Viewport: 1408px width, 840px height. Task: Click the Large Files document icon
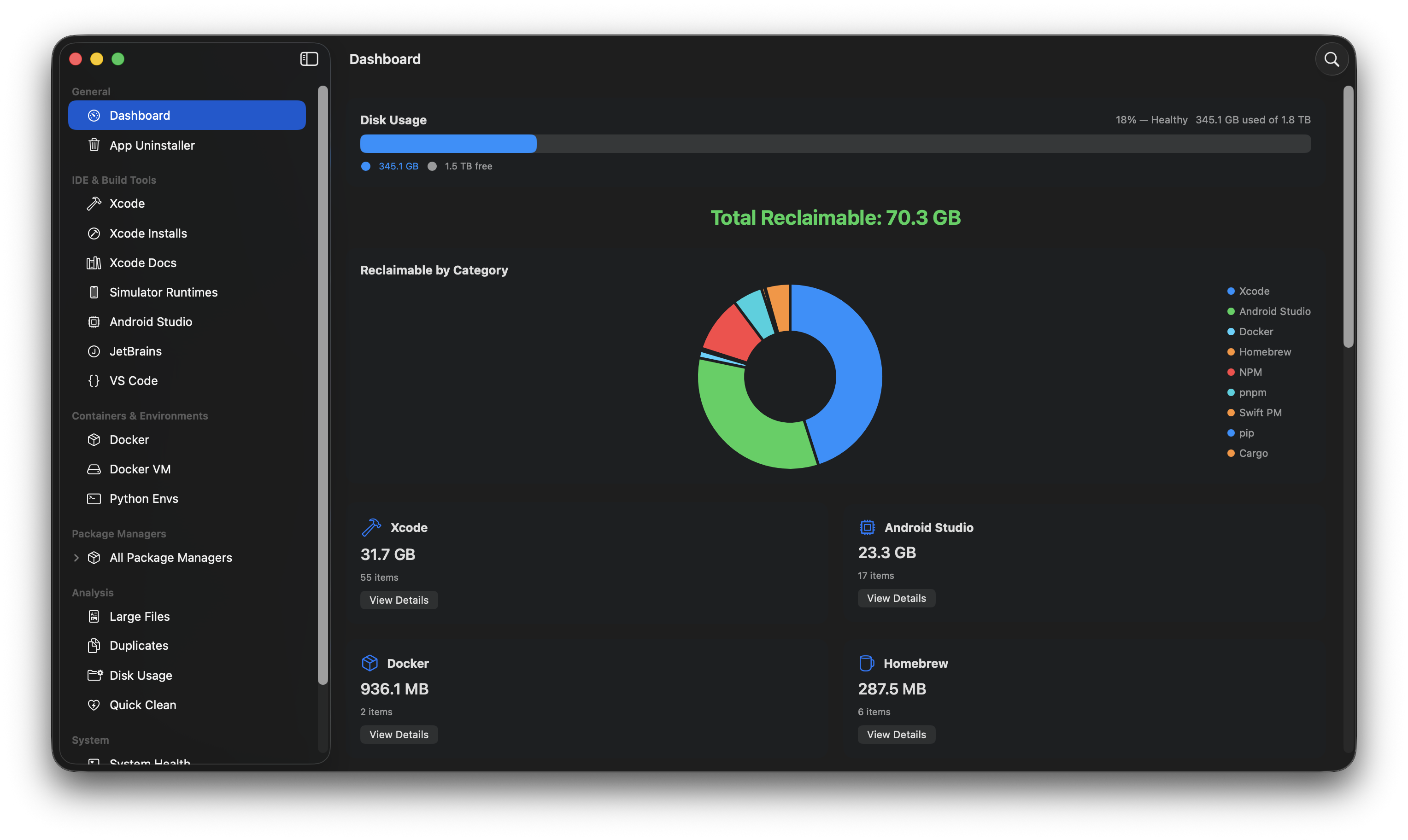[x=94, y=617]
